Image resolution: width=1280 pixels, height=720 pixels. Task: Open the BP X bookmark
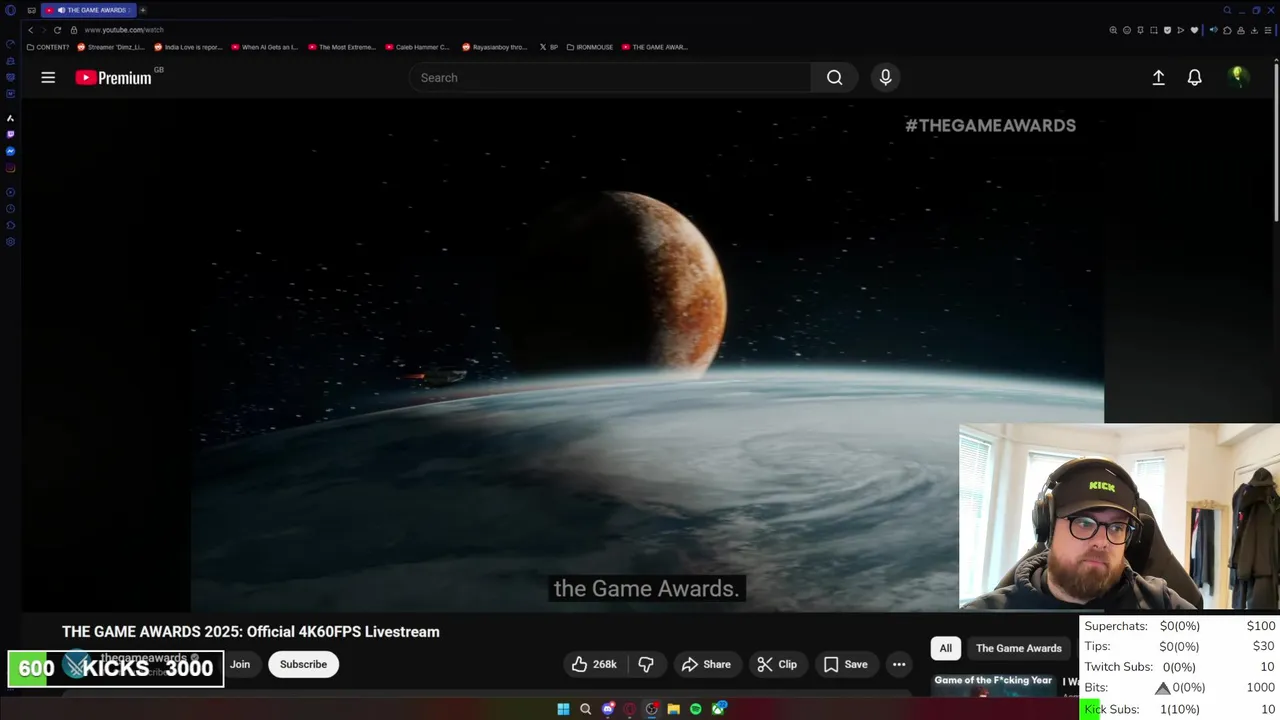point(548,47)
